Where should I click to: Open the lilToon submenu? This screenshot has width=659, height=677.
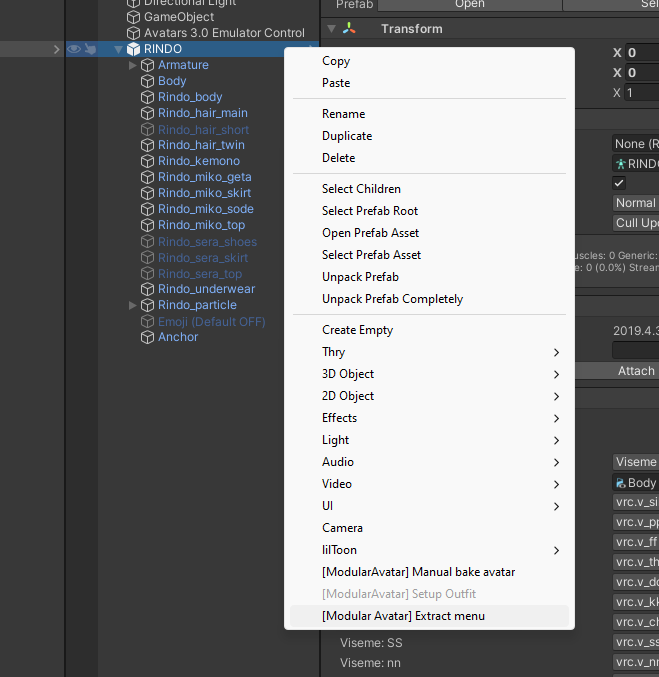pyautogui.click(x=429, y=550)
